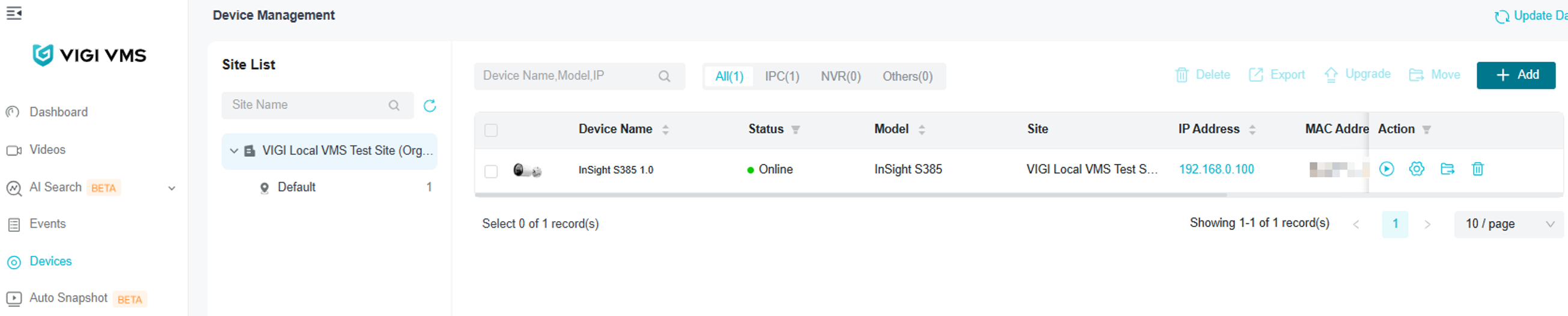The height and width of the screenshot is (316, 1568).
Task: Click the Site Name search field
Action: tap(317, 105)
